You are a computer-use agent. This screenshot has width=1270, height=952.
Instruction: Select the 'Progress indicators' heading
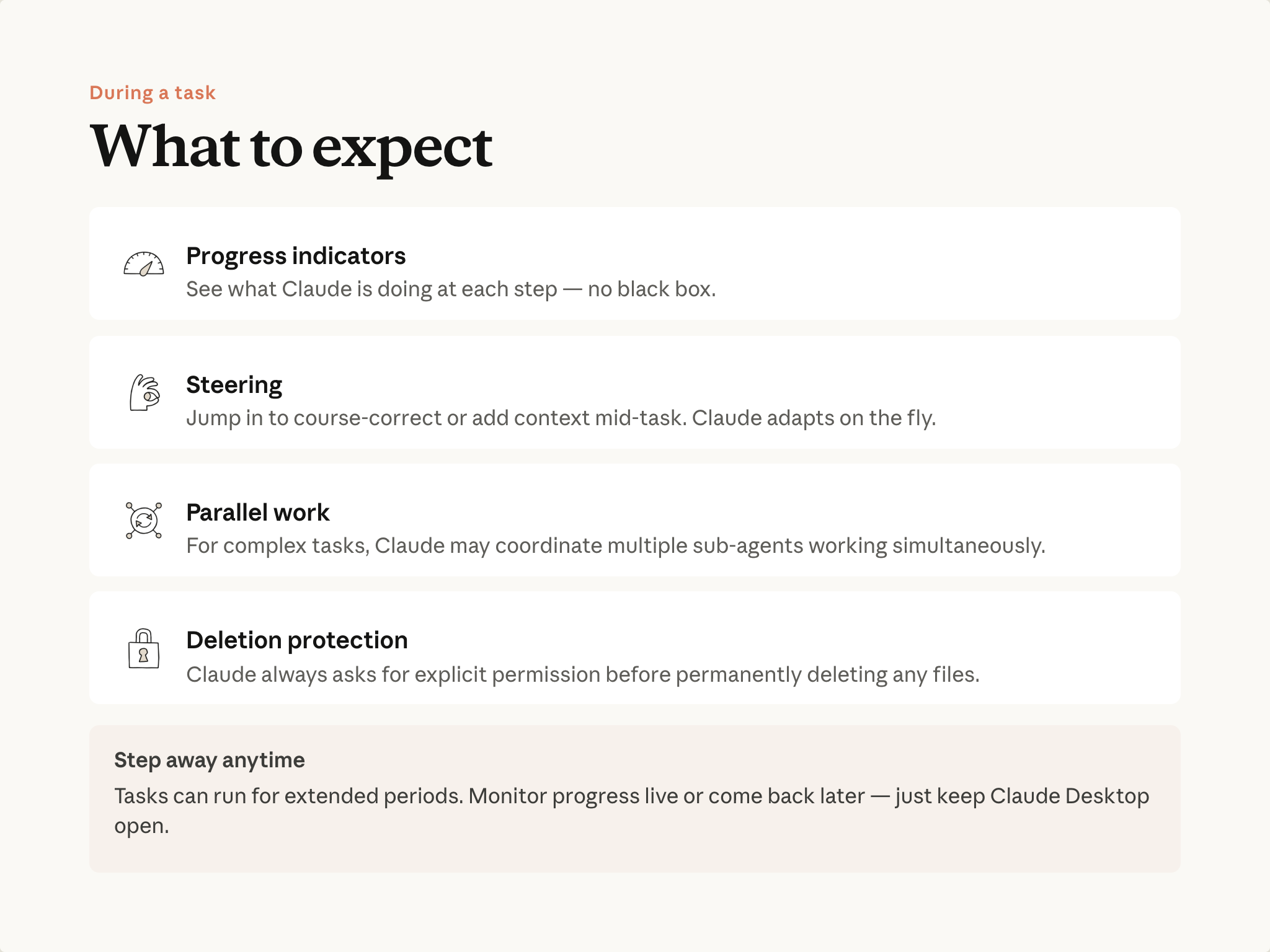(296, 256)
